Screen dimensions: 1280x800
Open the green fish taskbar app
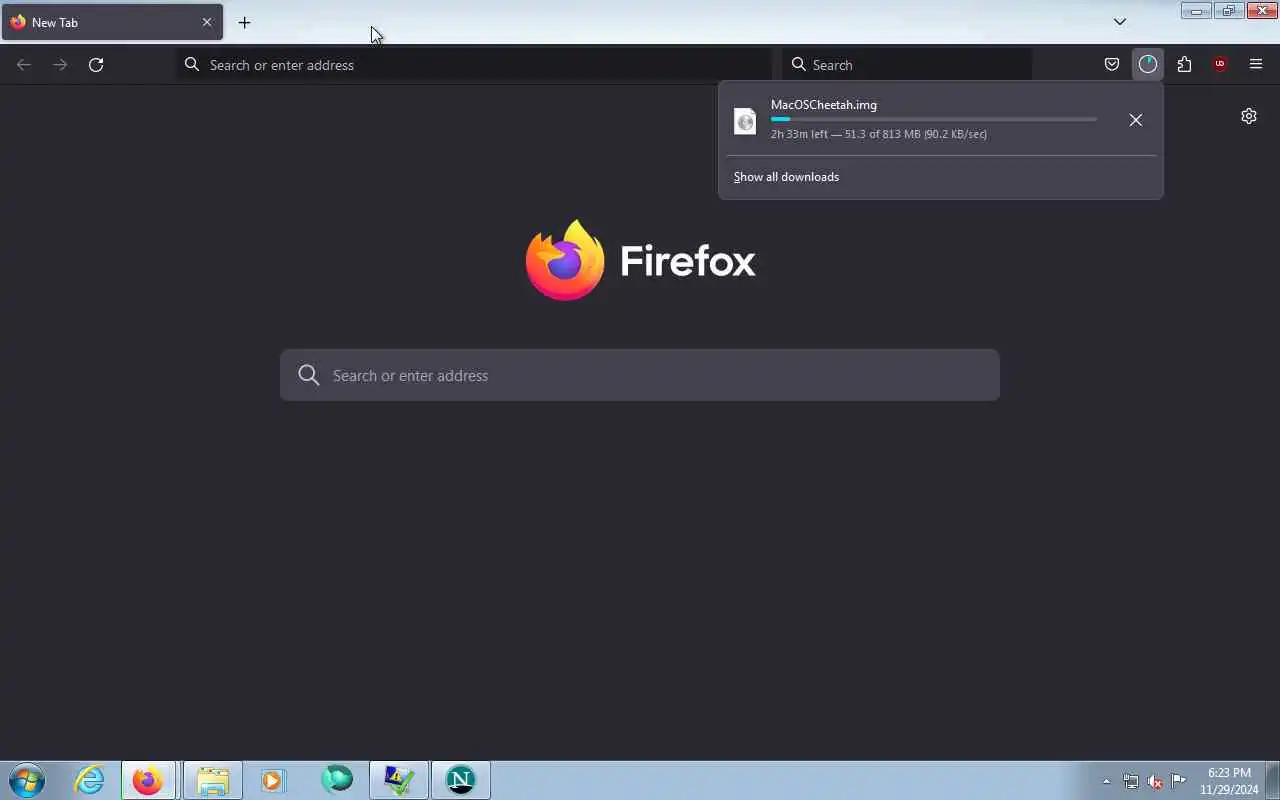[337, 780]
